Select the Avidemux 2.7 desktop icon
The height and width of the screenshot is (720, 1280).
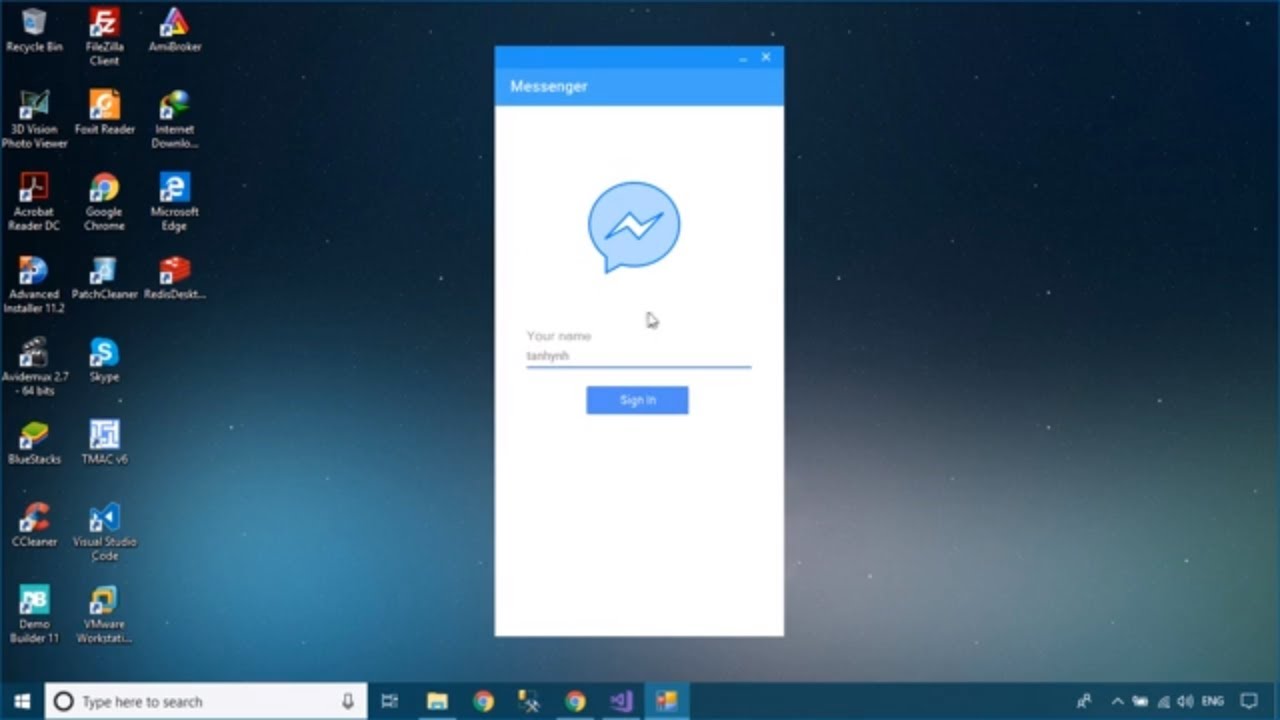34,367
